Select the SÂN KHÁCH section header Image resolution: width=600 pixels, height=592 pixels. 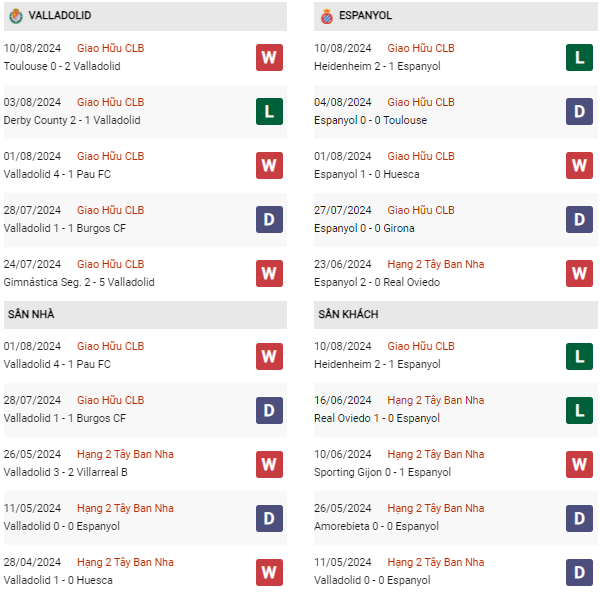(x=348, y=314)
